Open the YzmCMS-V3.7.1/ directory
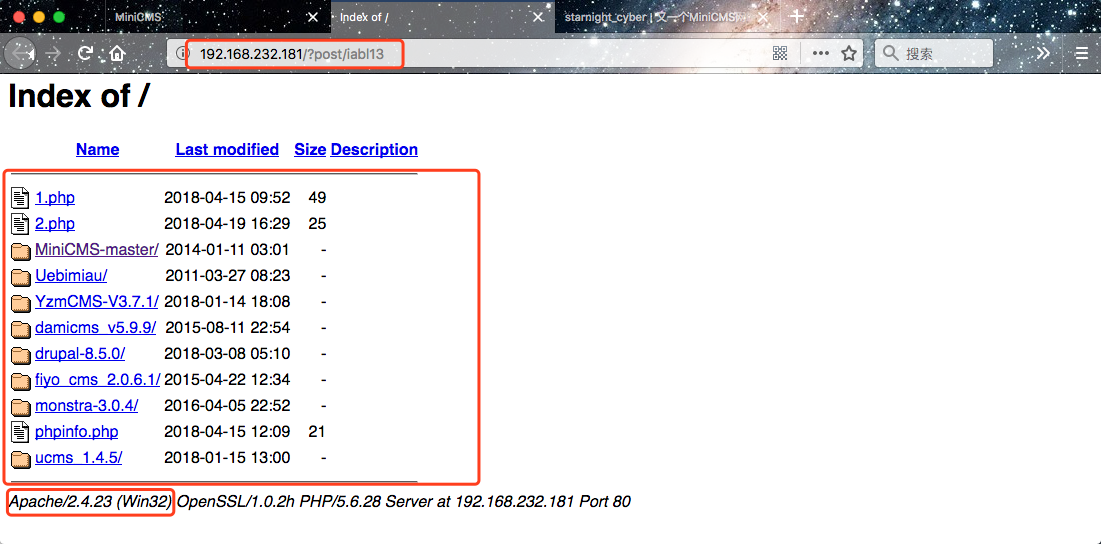Image resolution: width=1101 pixels, height=544 pixels. (97, 302)
